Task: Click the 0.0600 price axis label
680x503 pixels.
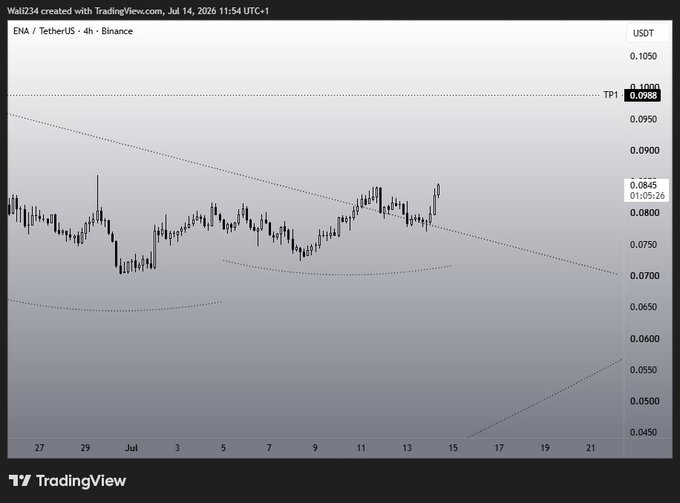Action: click(x=644, y=339)
